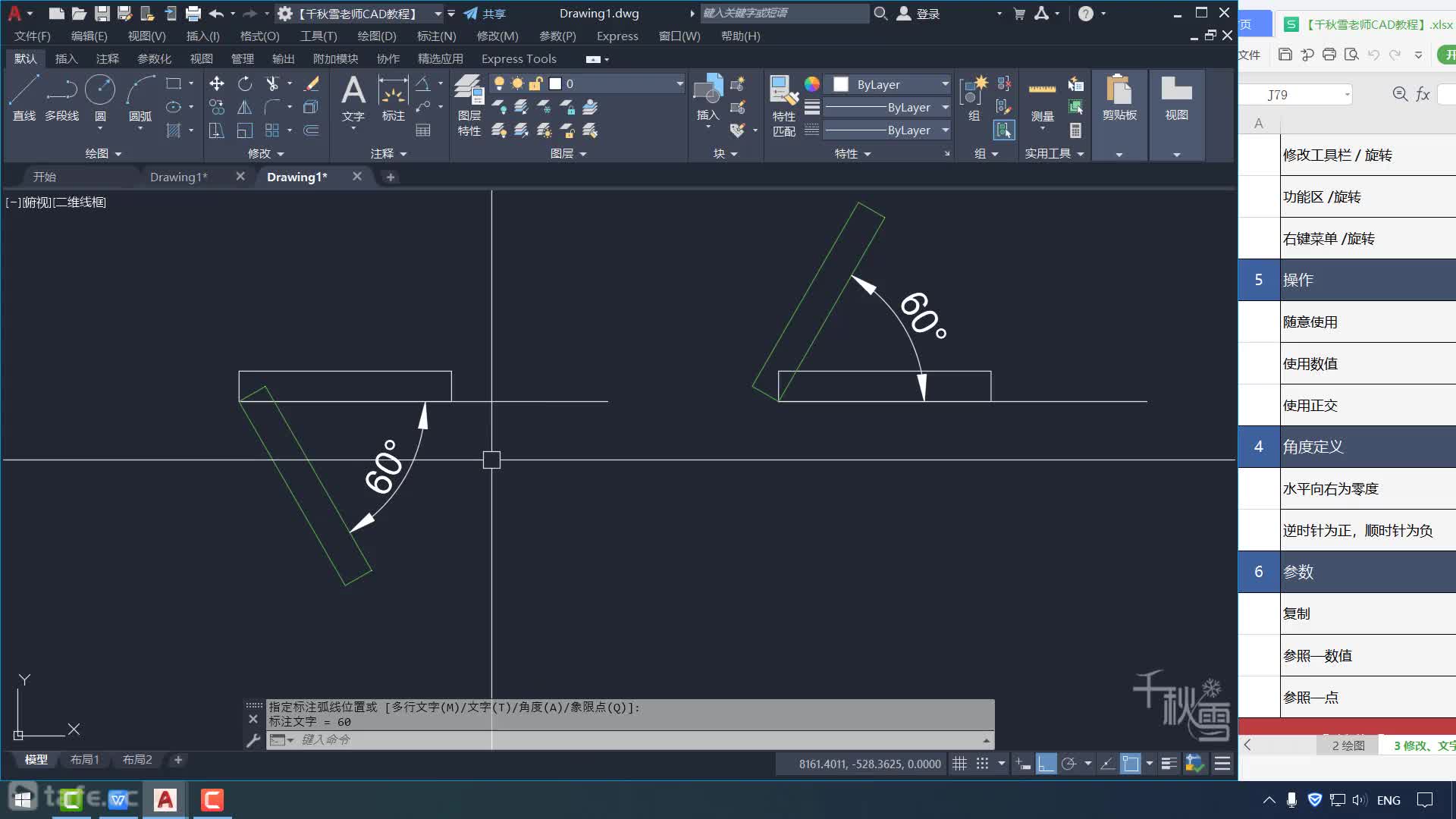
Task: Toggle lineweight display in status bar
Action: tap(1169, 764)
